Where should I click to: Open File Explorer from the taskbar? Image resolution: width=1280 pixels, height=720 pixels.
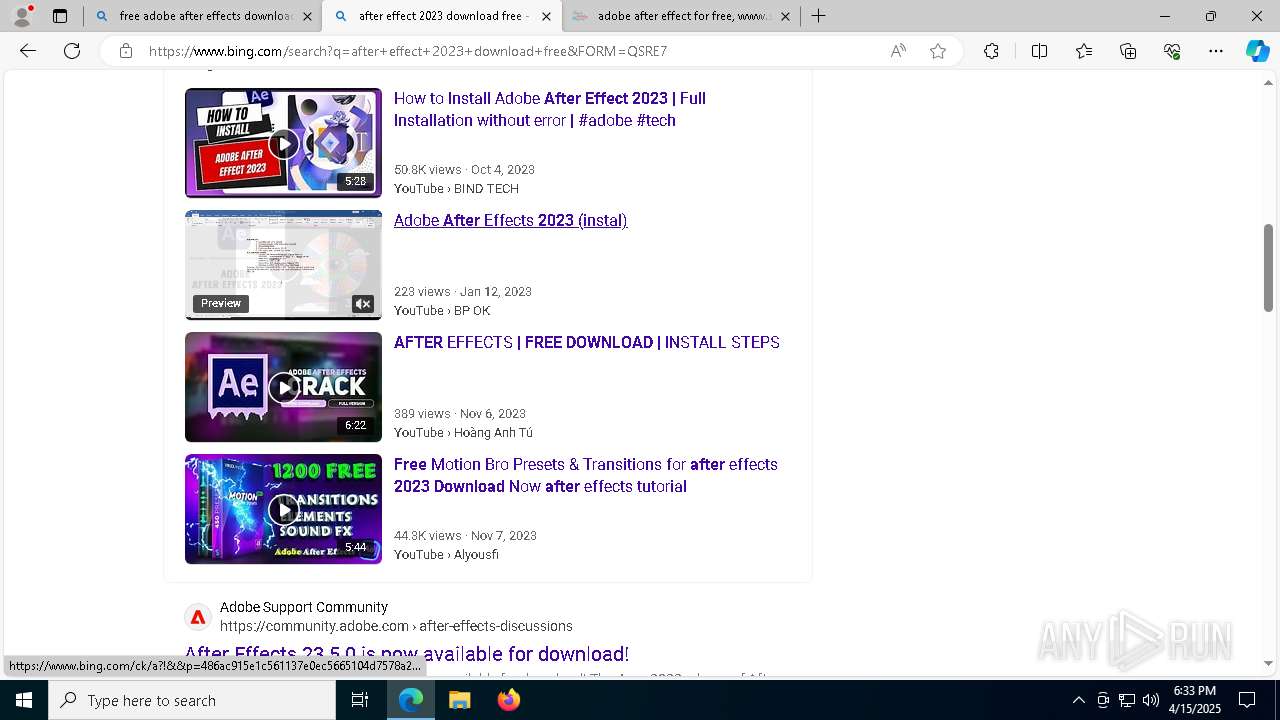459,700
